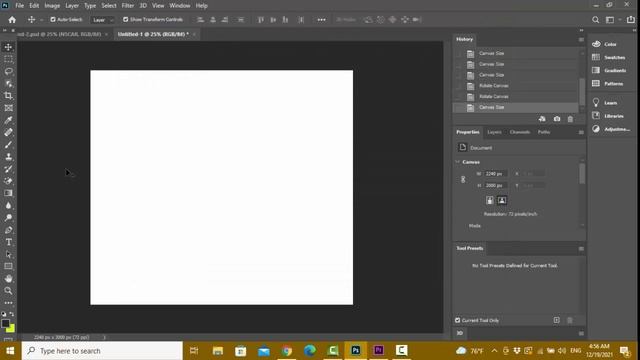Open the Filter menu
The image size is (640, 360).
[x=127, y=6]
